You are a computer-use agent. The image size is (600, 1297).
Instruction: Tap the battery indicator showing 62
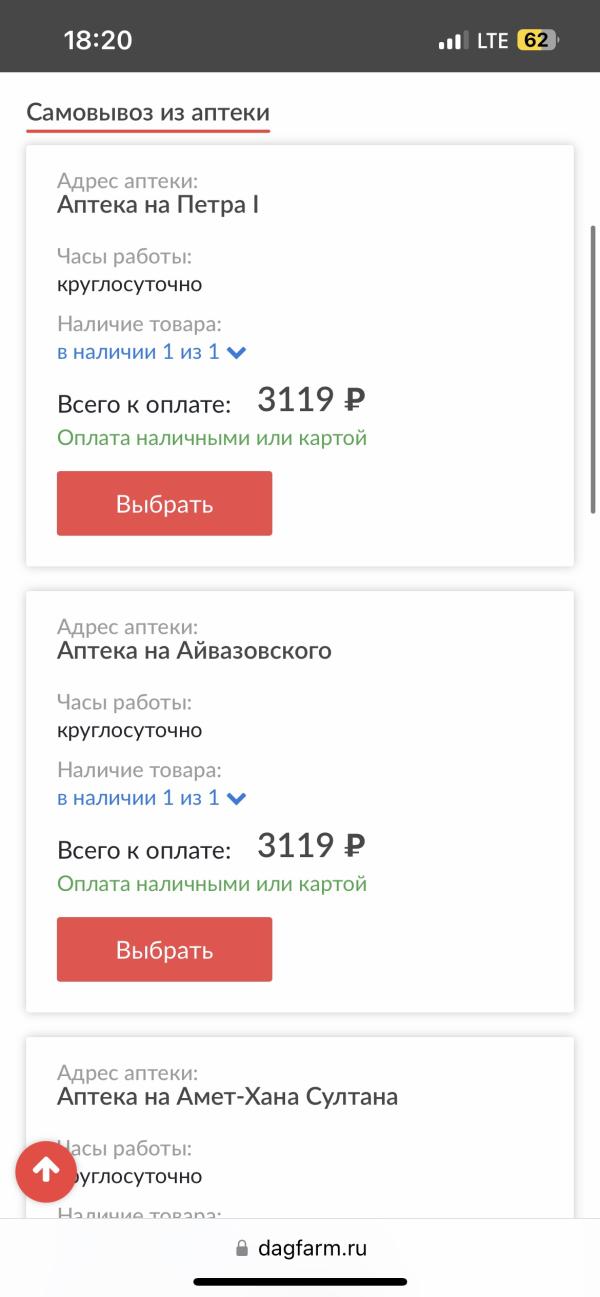pyautogui.click(x=537, y=41)
